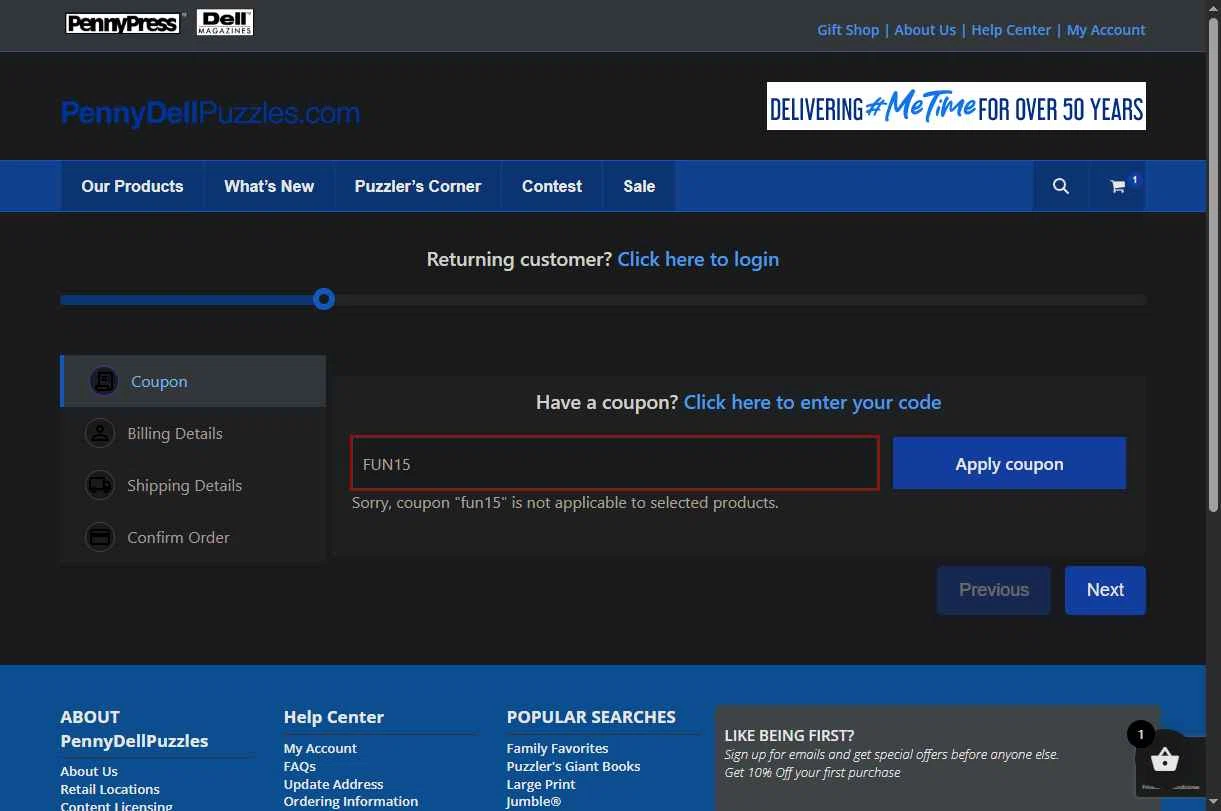The image size is (1221, 811).
Task: Click the PennyPress logo
Action: [x=122, y=23]
